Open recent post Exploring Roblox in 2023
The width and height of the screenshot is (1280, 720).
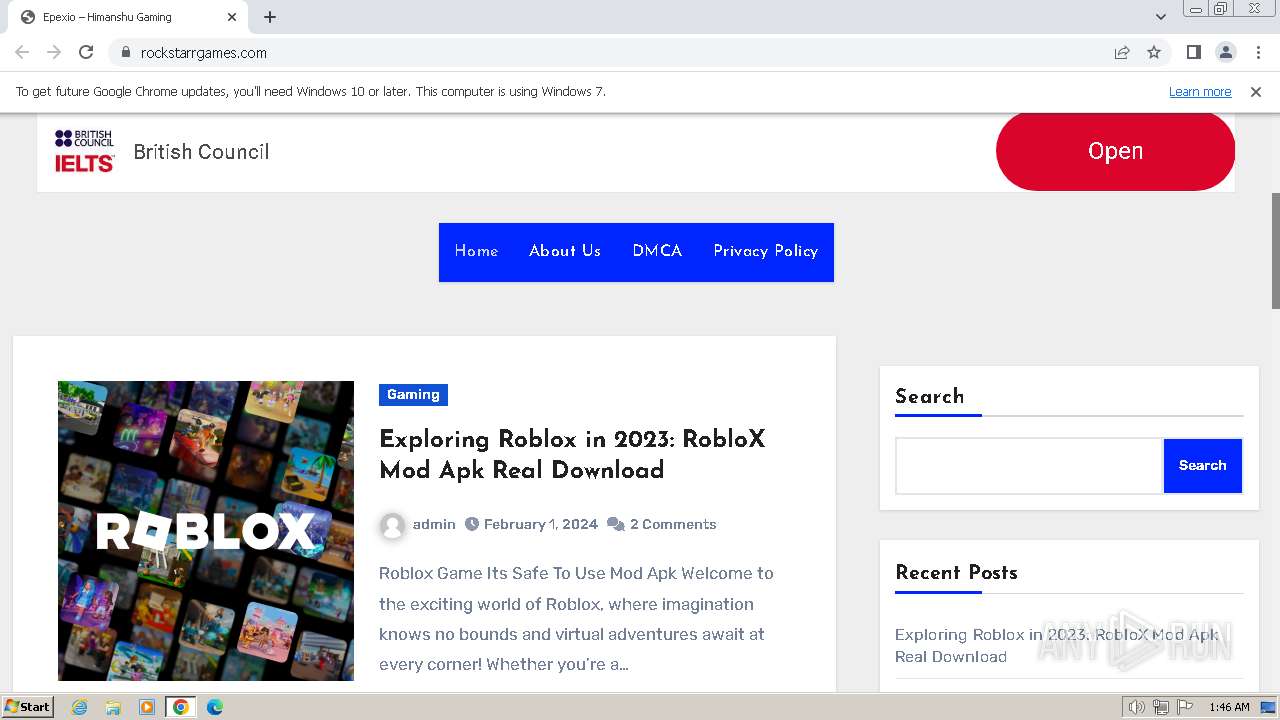click(x=1057, y=645)
